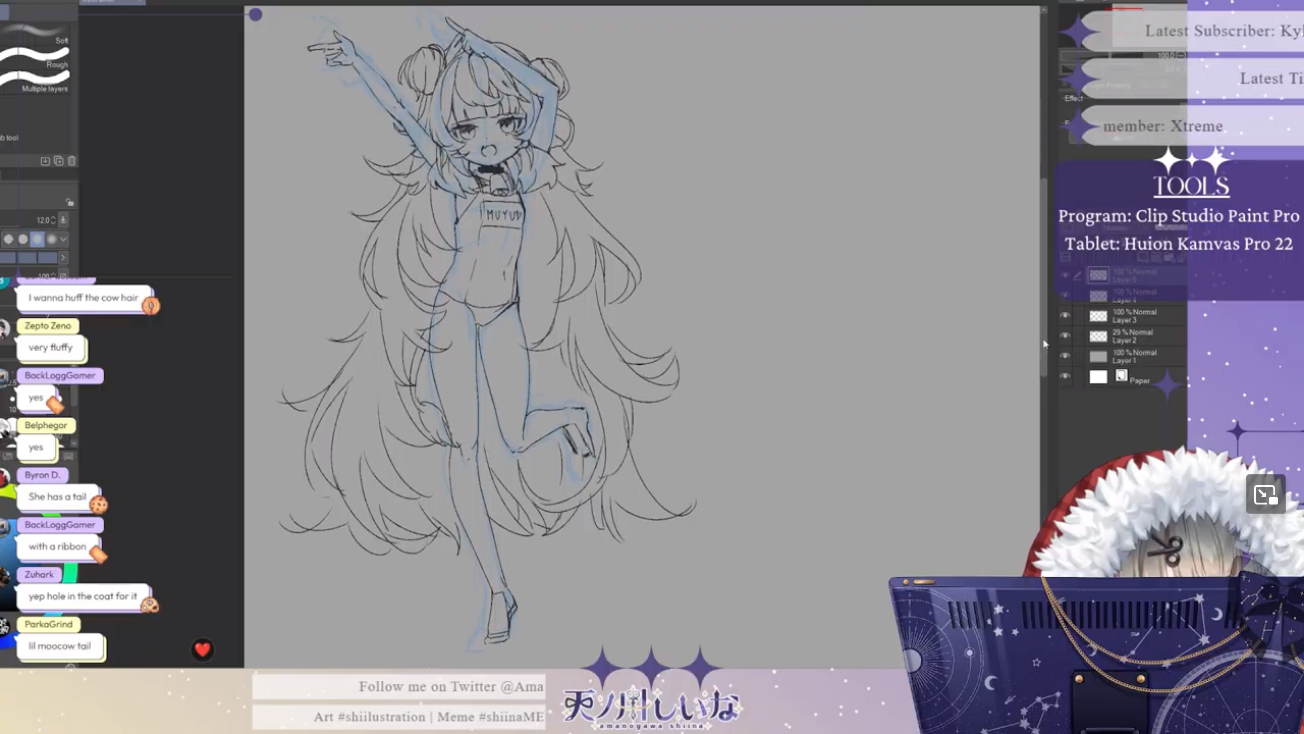Screen dimensions: 1304x734
Task: Expand the stabilization row arrow
Action: pos(63,257)
